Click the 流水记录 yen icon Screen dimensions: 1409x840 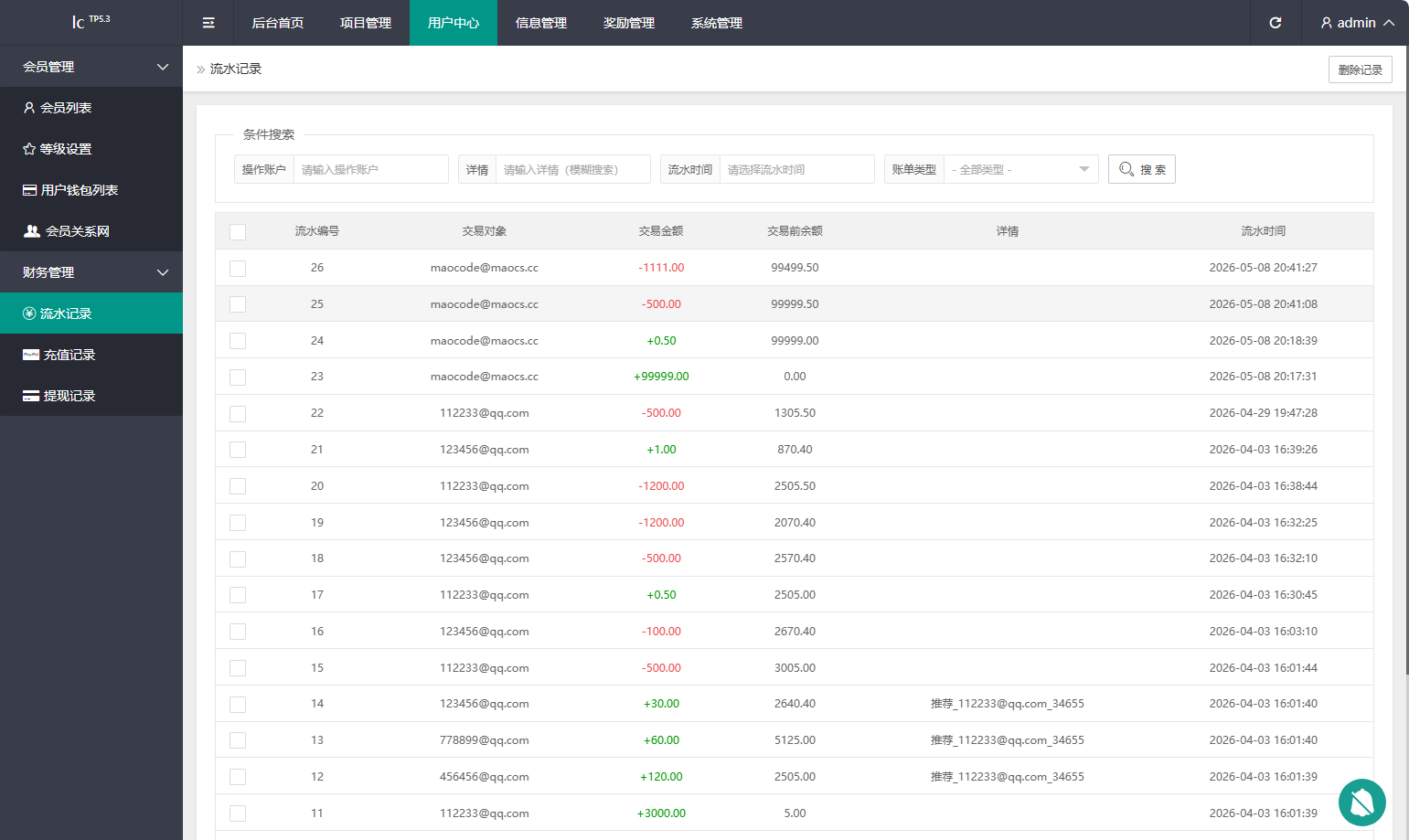pos(29,314)
